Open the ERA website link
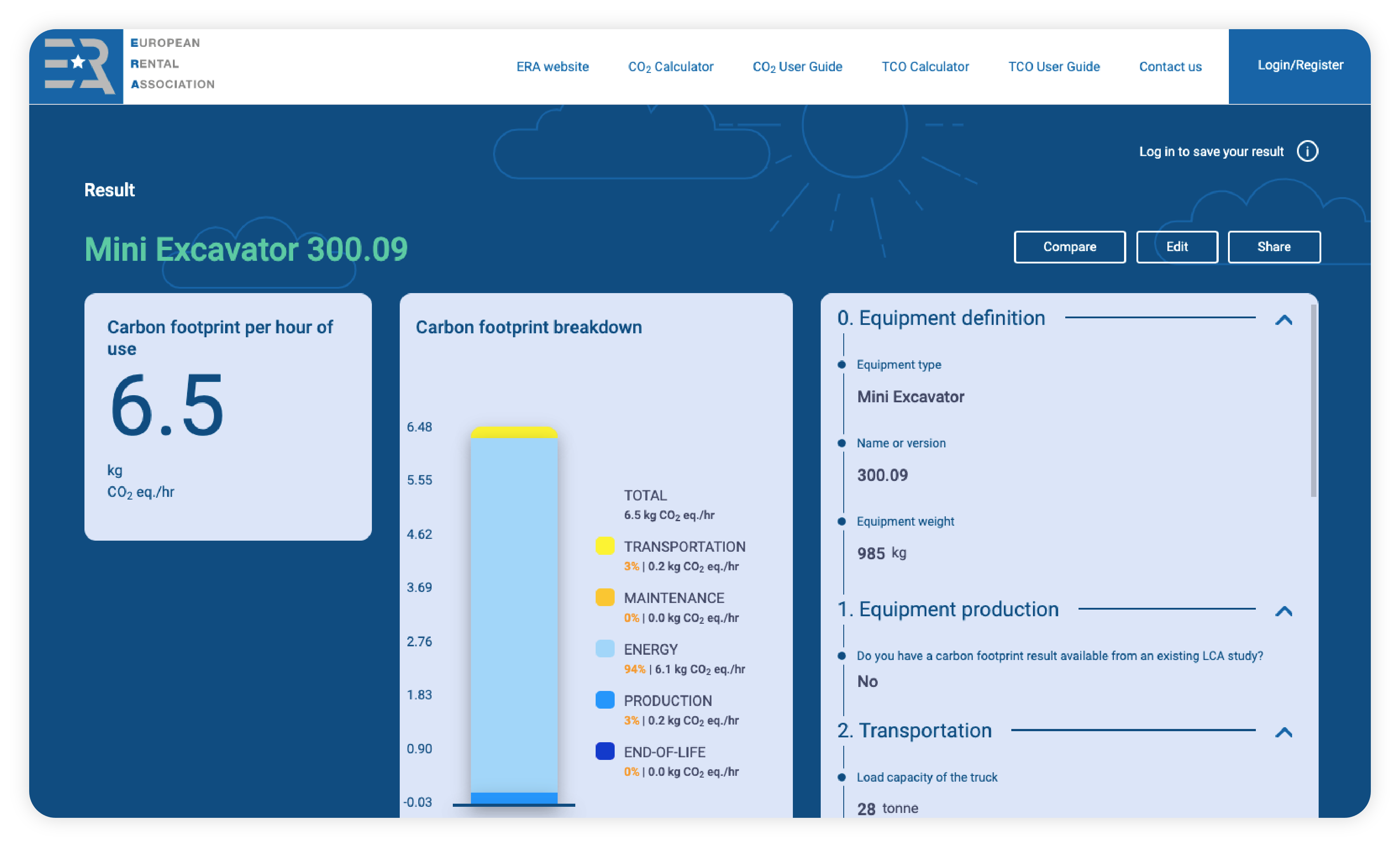This screenshot has width=1400, height=847. pos(552,67)
